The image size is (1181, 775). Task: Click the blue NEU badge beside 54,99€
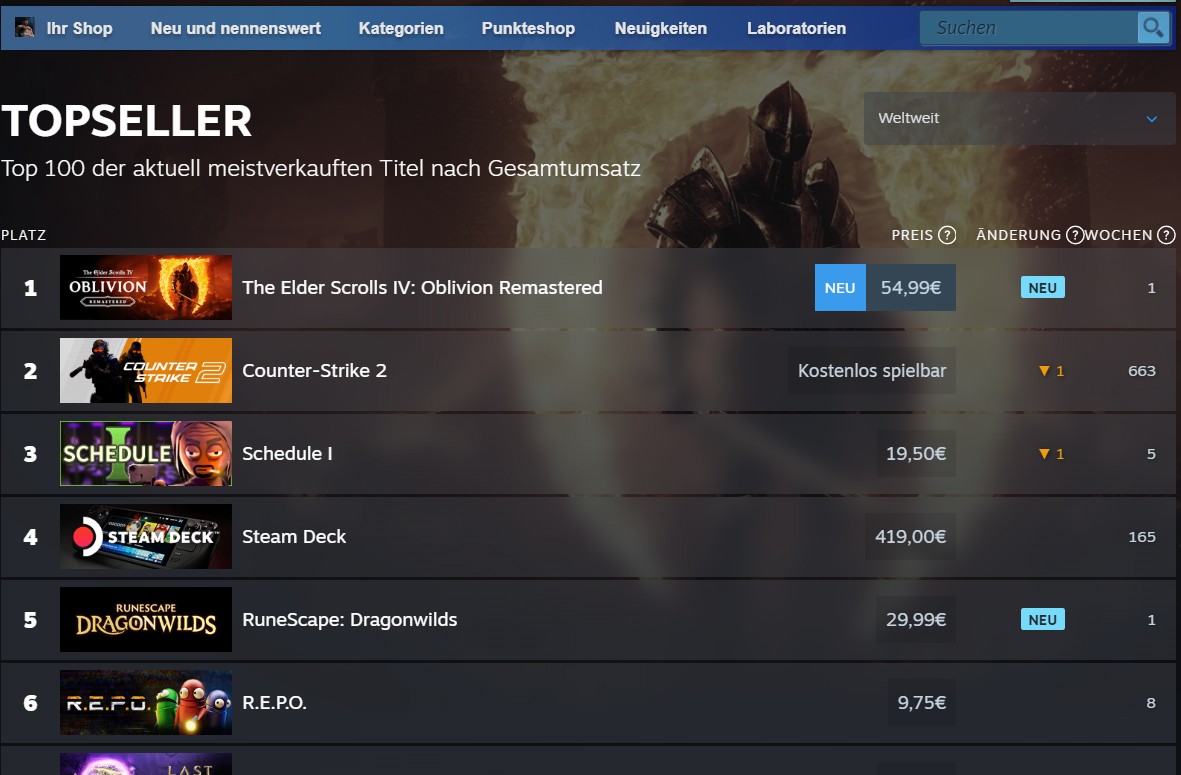840,288
